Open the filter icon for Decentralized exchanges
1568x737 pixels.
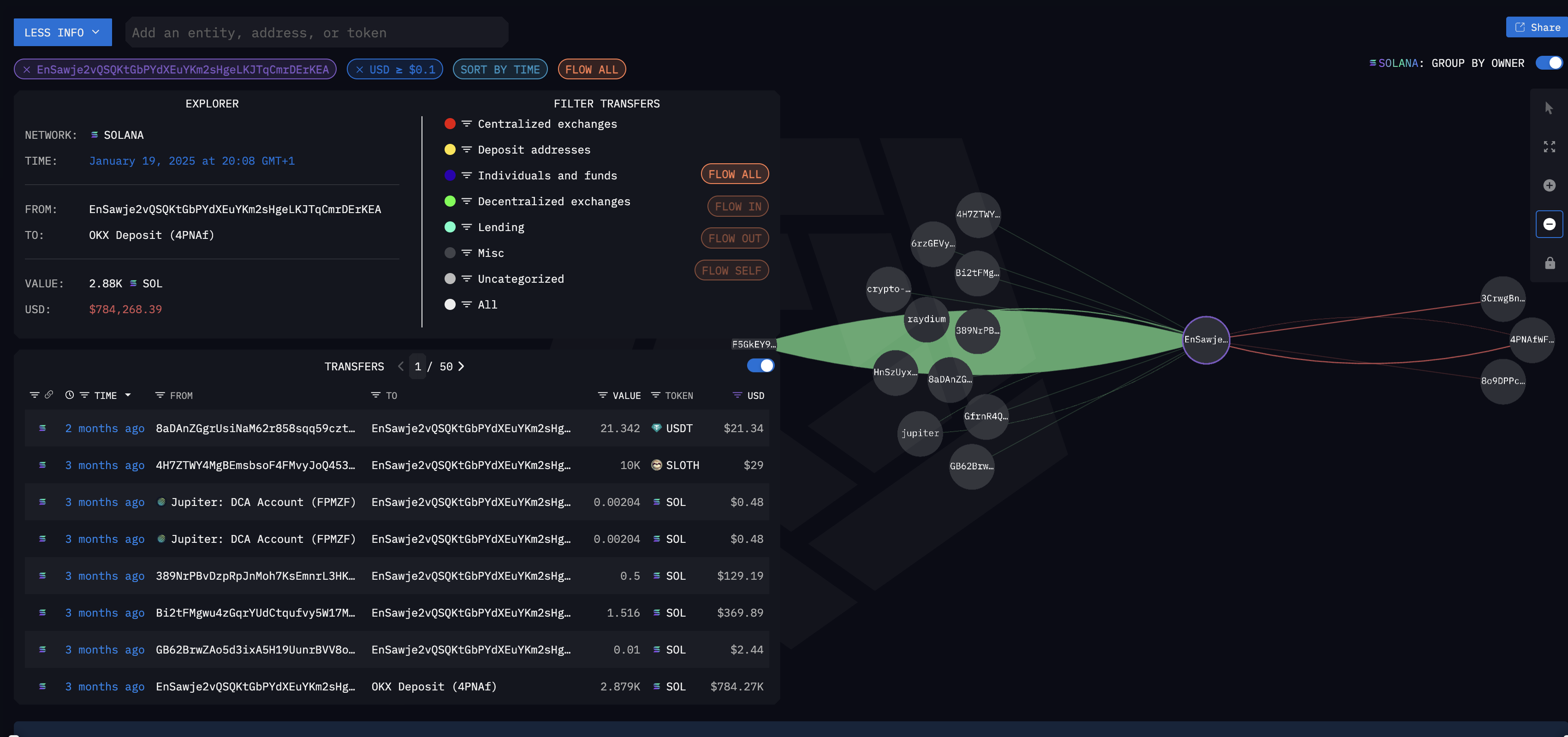coord(466,202)
